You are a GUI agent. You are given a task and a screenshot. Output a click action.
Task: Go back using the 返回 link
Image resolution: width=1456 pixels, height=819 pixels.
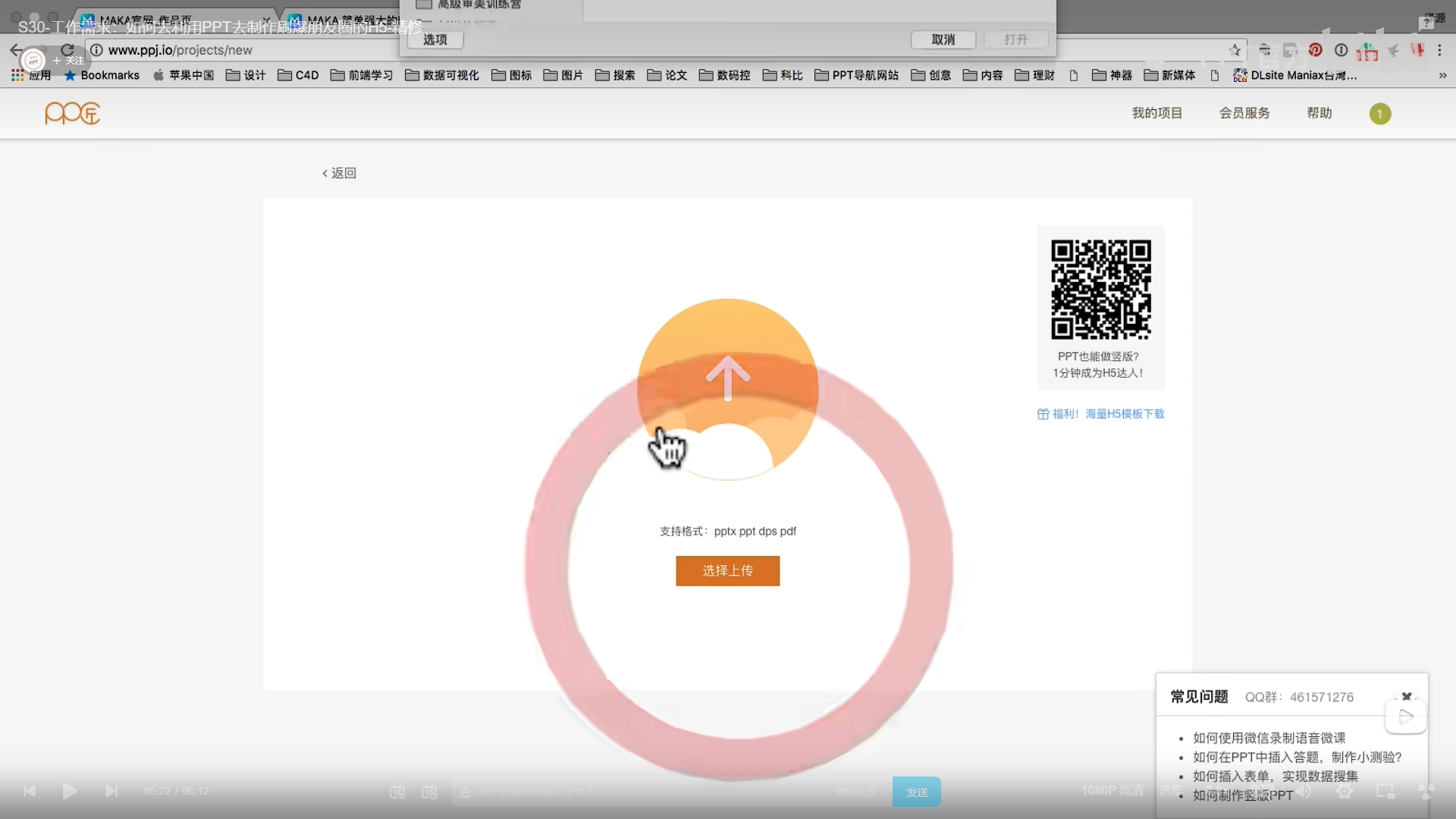(339, 173)
